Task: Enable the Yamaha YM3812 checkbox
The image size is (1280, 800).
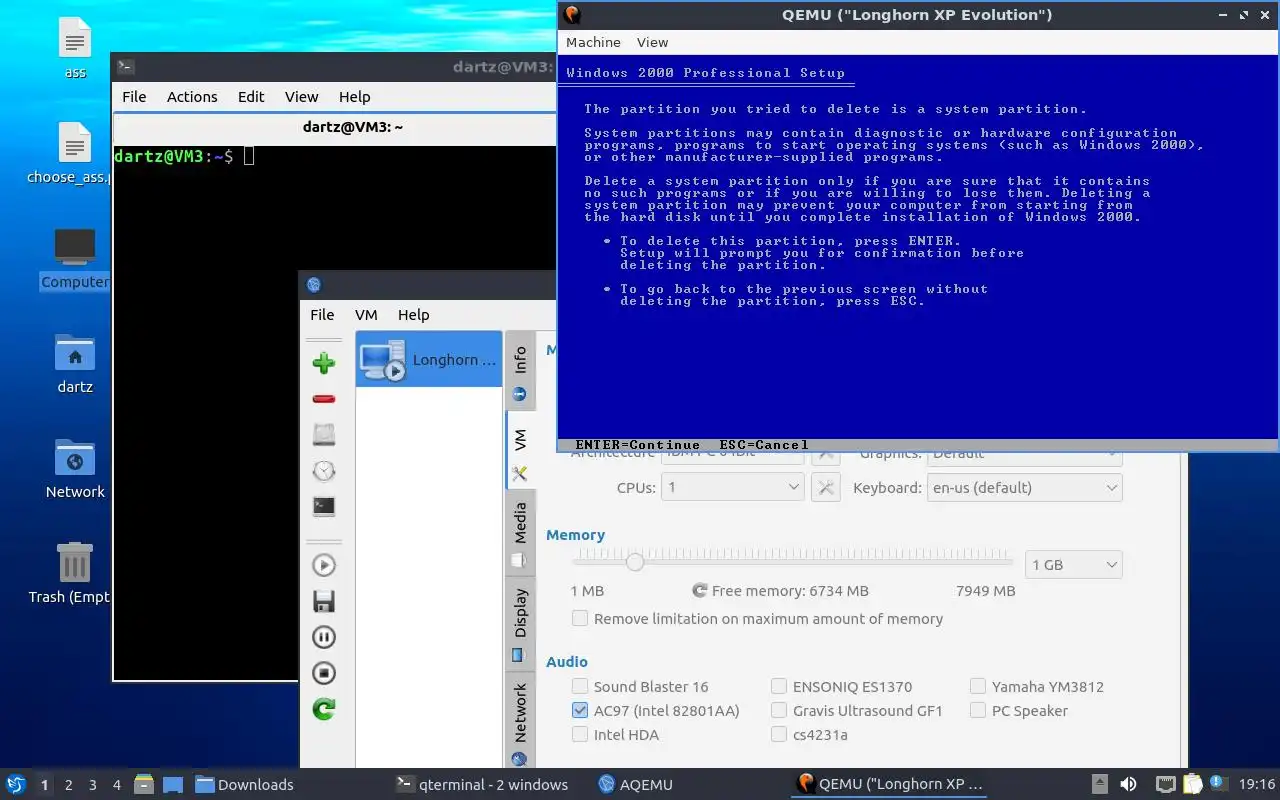Action: click(978, 686)
